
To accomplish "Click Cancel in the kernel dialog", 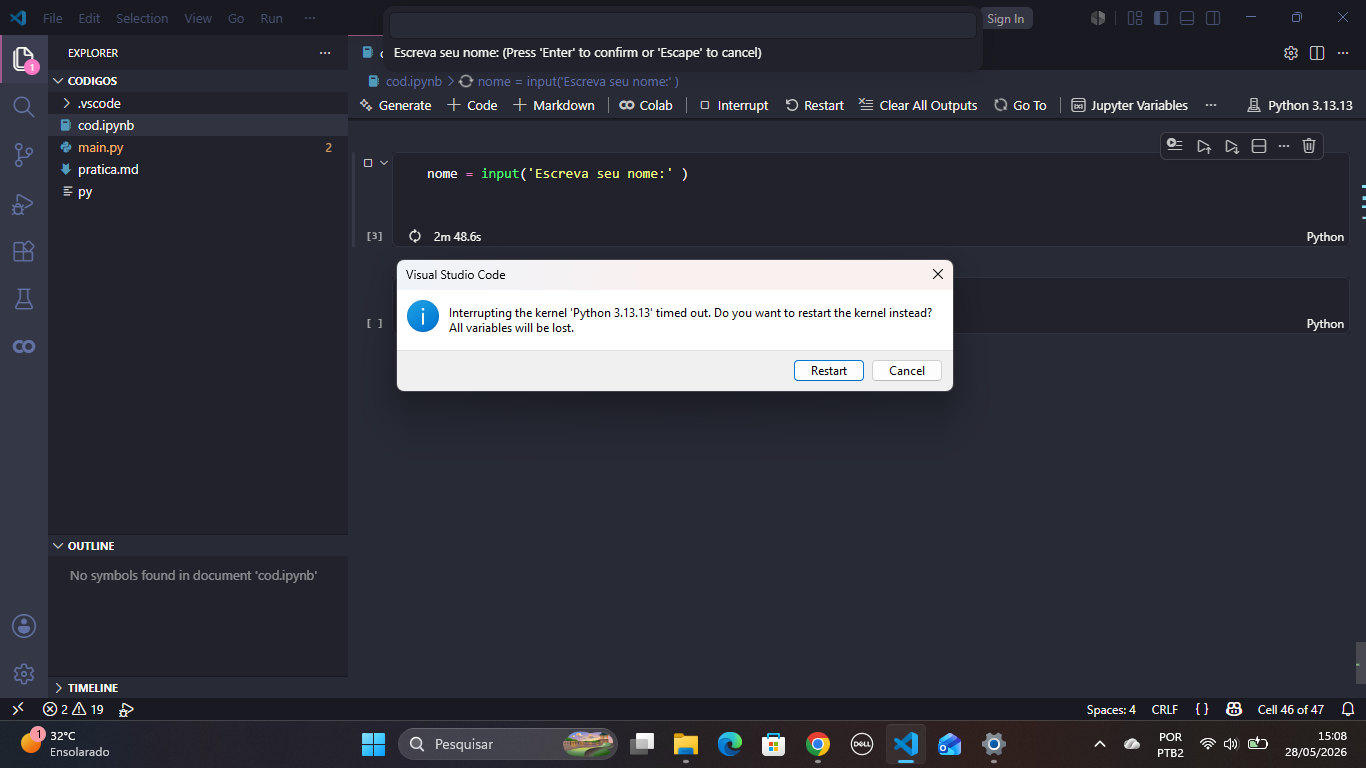I will click(907, 371).
